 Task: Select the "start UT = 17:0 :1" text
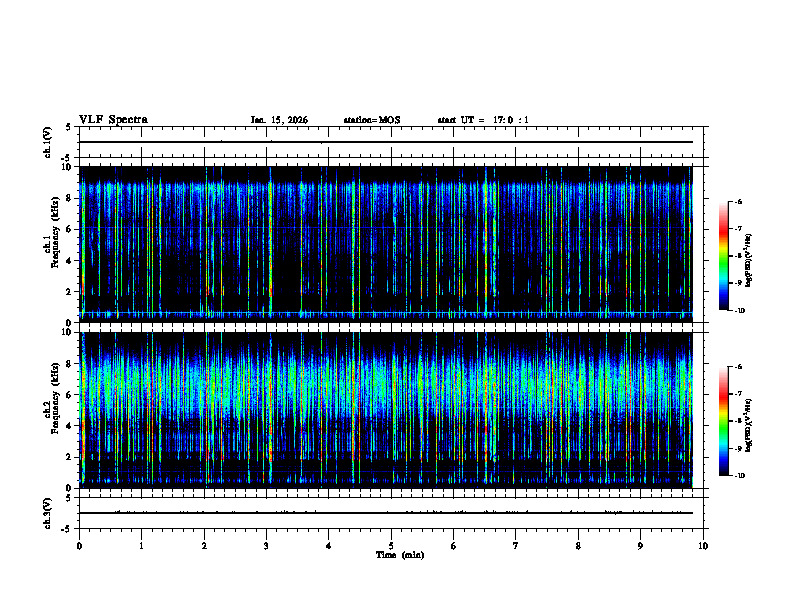pyautogui.click(x=483, y=120)
